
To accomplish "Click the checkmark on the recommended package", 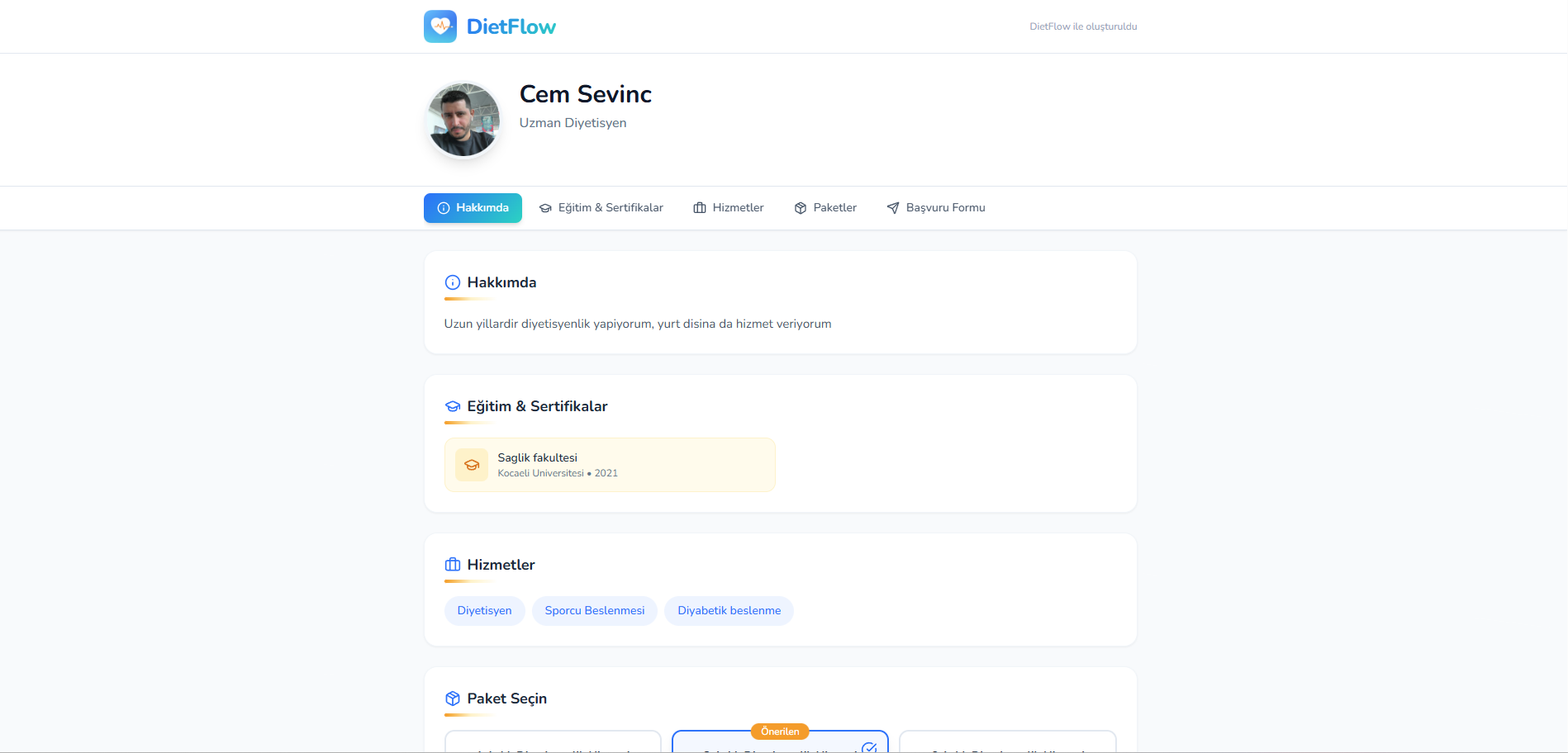I will [x=869, y=747].
